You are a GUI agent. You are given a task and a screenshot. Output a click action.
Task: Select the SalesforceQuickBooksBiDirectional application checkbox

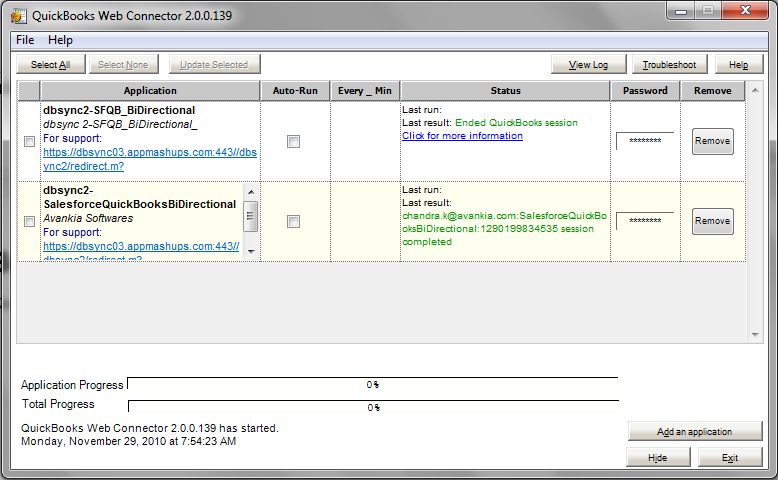point(29,222)
